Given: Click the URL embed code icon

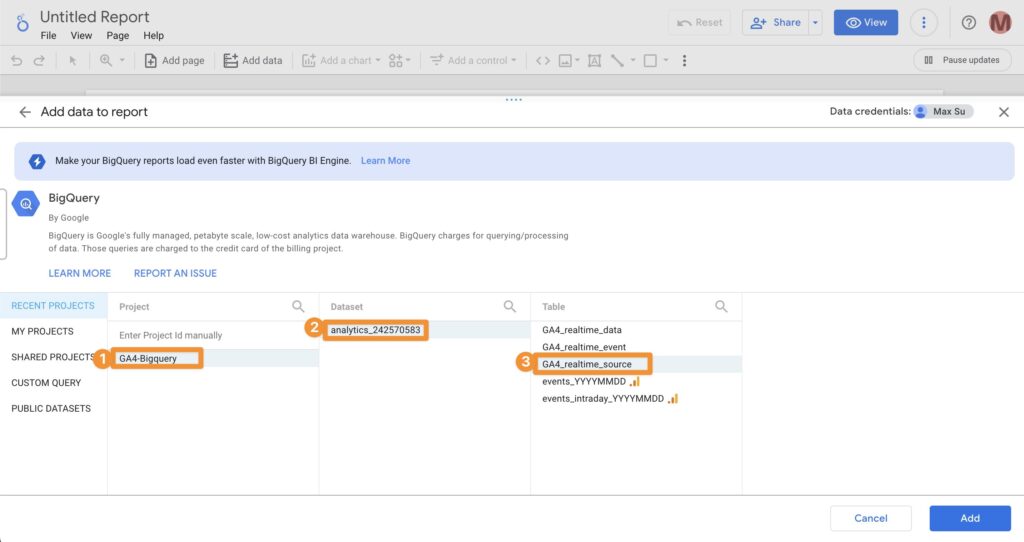Looking at the screenshot, I should [543, 61].
